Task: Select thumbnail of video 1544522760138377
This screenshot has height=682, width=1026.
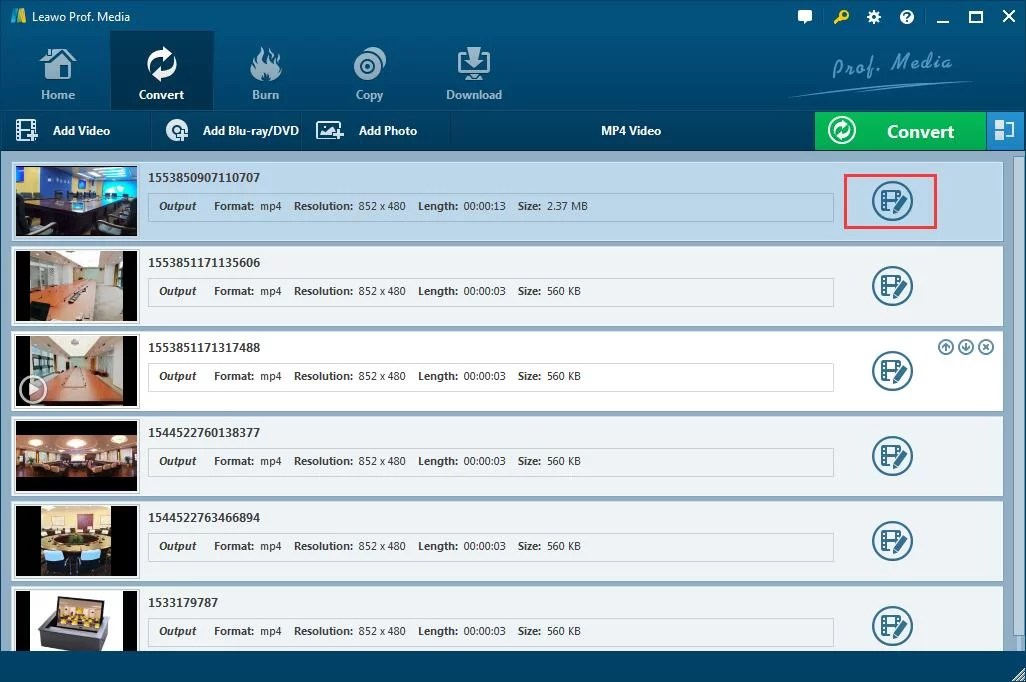Action: [x=77, y=456]
